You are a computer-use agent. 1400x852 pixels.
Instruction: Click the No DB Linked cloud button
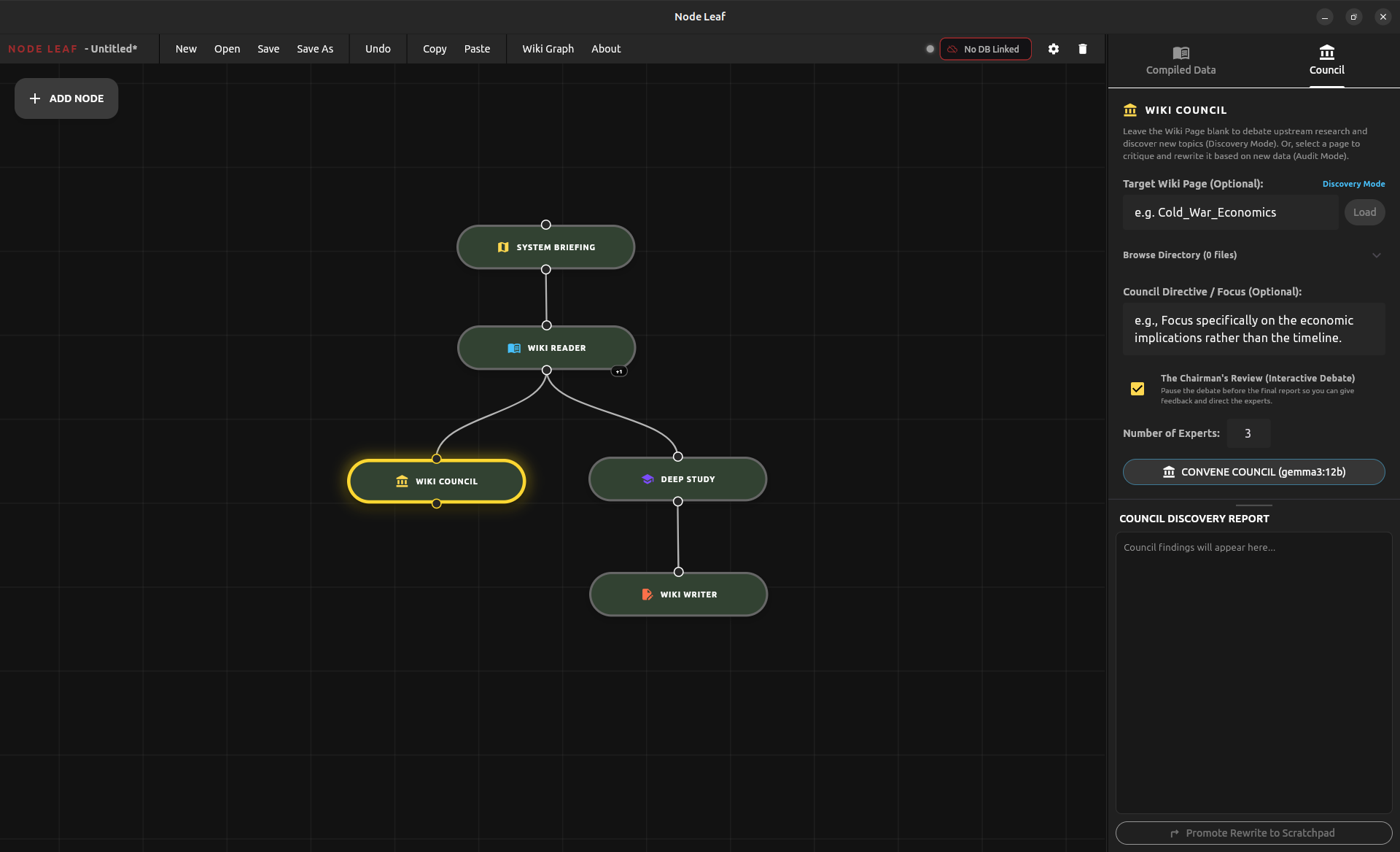[985, 49]
